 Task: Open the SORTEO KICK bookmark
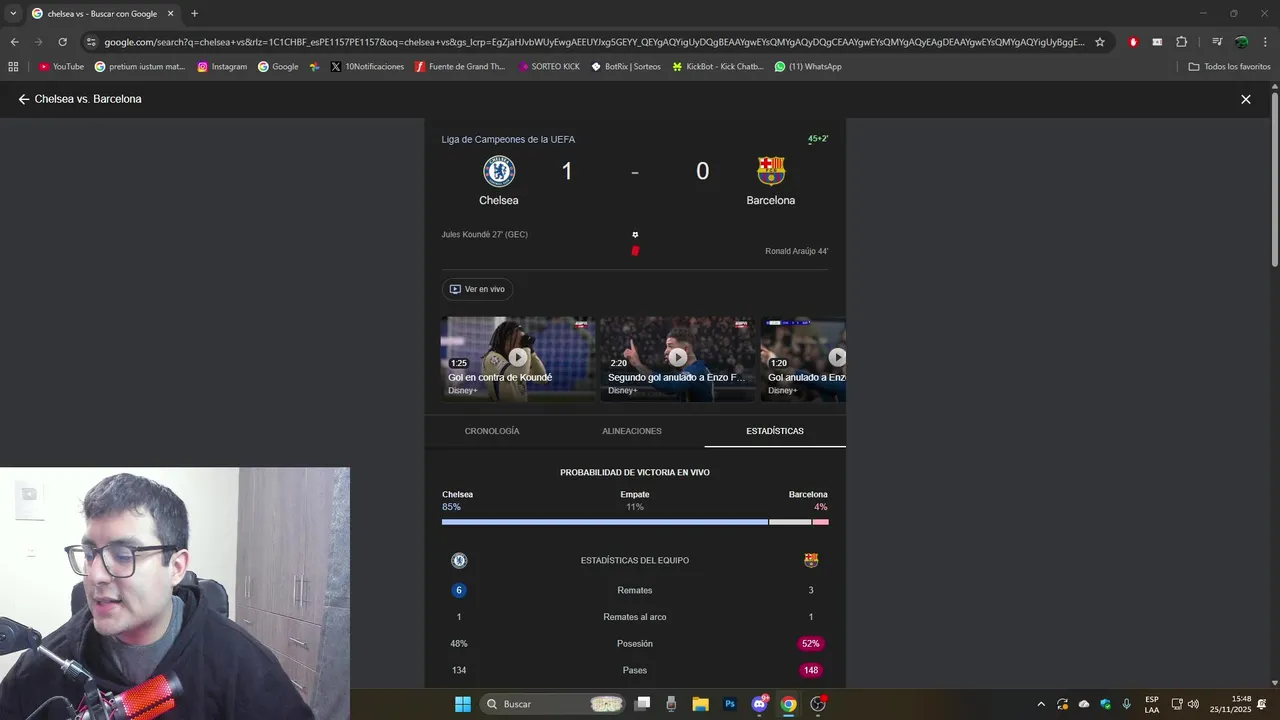coord(549,67)
